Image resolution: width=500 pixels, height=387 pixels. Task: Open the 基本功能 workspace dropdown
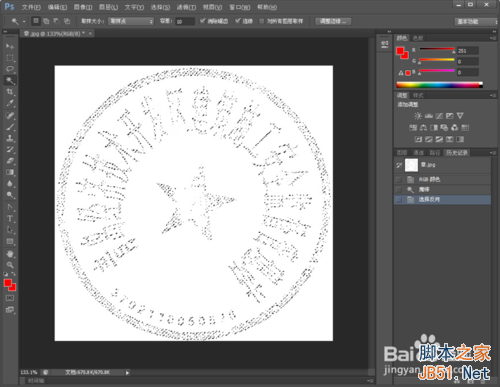click(x=476, y=22)
